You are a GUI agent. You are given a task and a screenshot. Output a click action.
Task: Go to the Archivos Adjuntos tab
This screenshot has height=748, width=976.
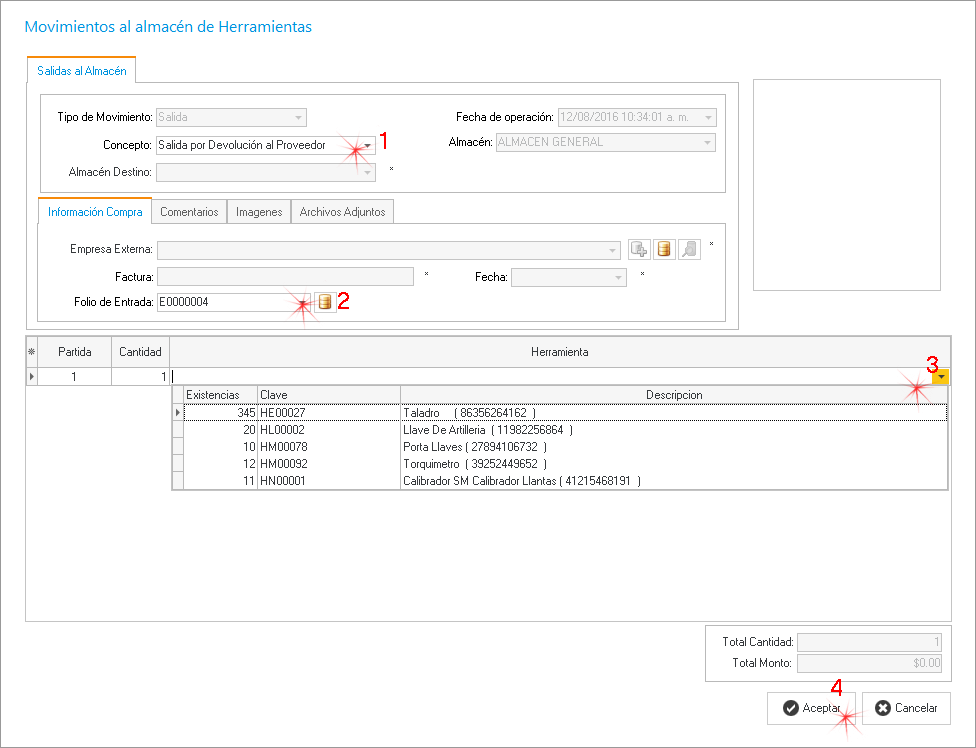pyautogui.click(x=343, y=212)
